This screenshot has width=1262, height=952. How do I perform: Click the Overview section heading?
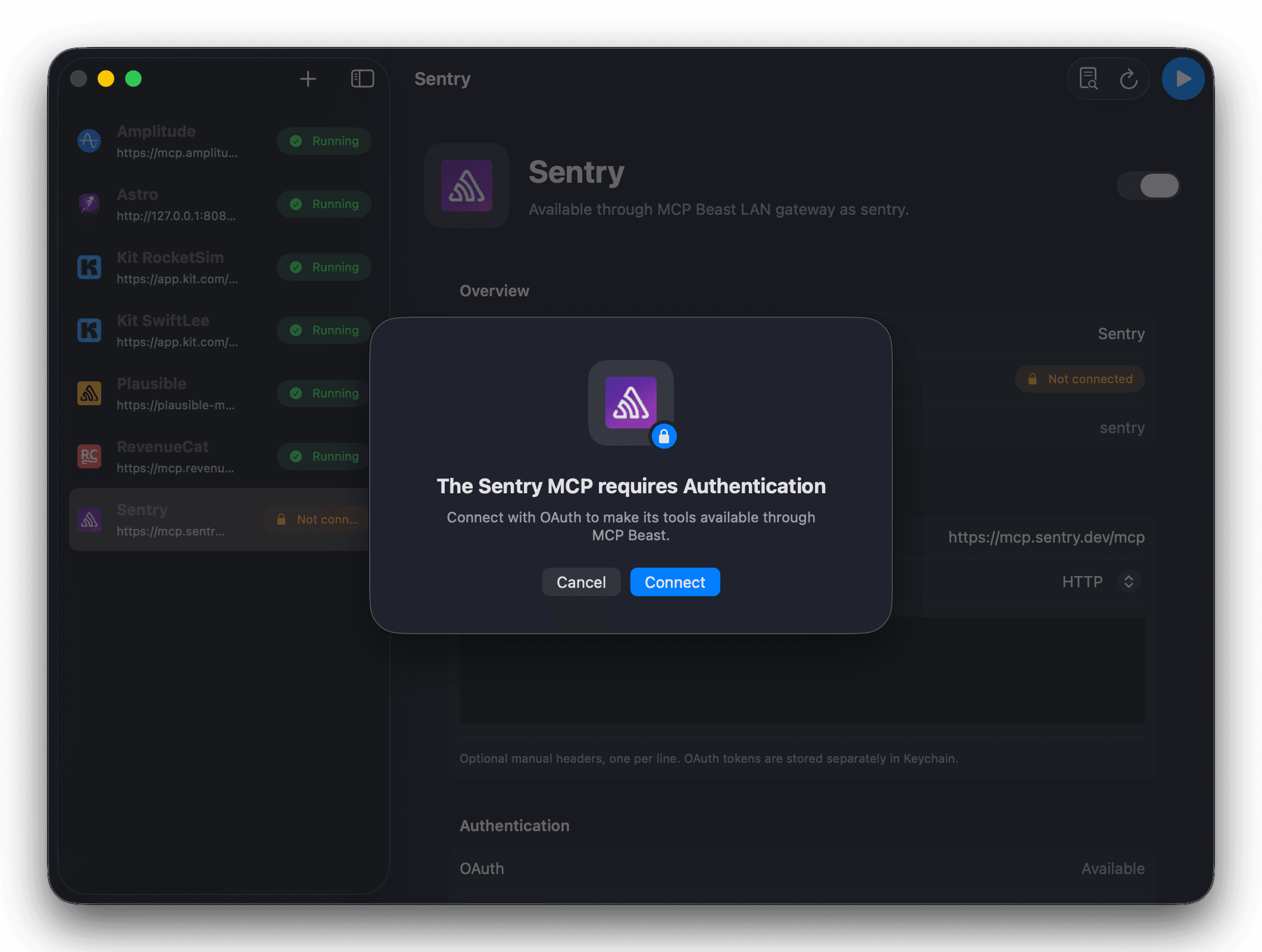[x=494, y=291]
